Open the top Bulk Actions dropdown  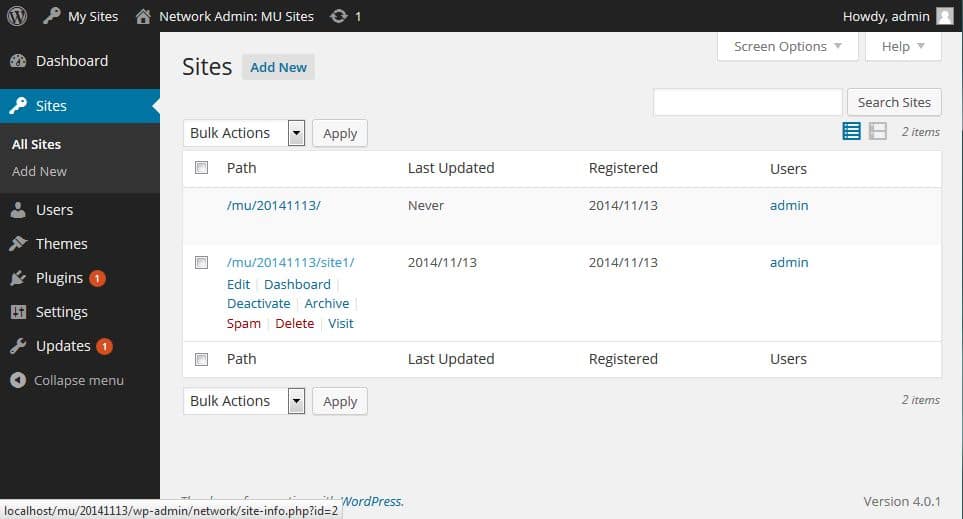click(244, 133)
